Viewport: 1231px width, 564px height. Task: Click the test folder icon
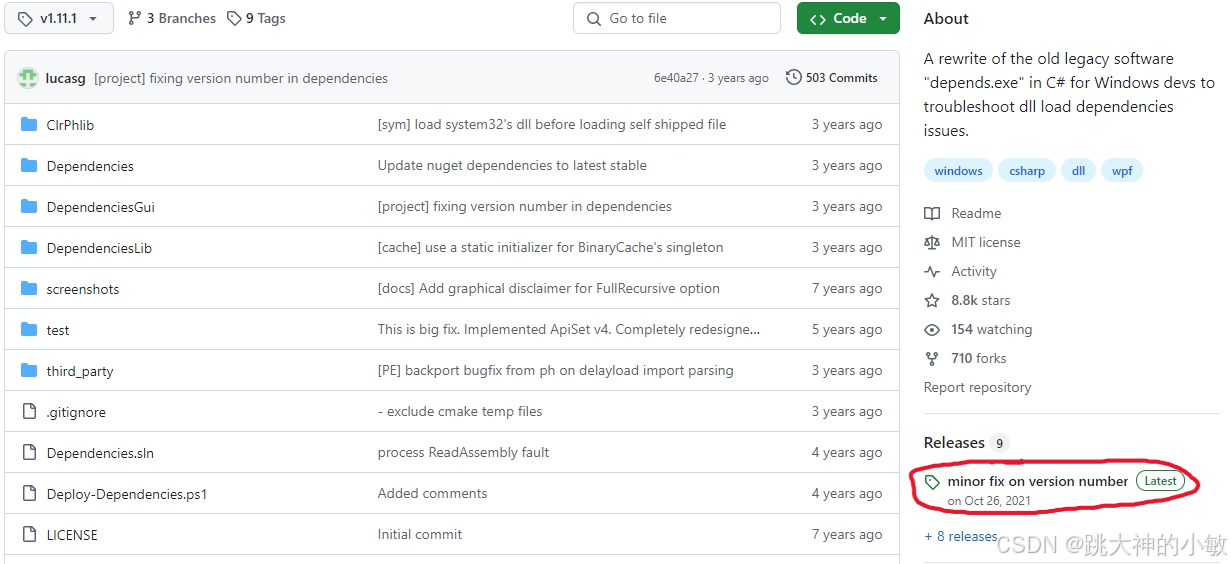pyautogui.click(x=29, y=330)
